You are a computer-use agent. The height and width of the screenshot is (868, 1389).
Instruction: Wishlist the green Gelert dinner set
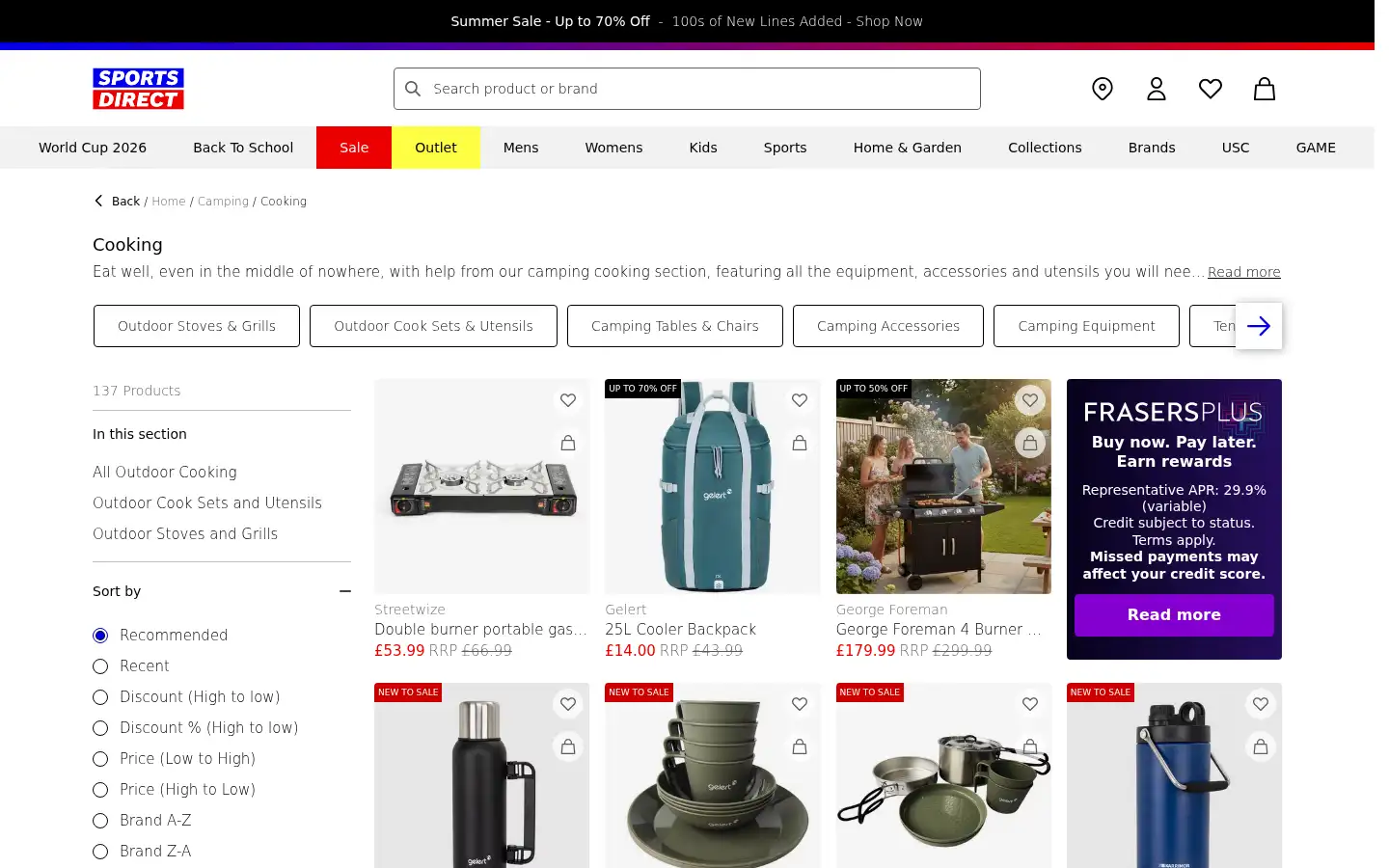pos(800,704)
